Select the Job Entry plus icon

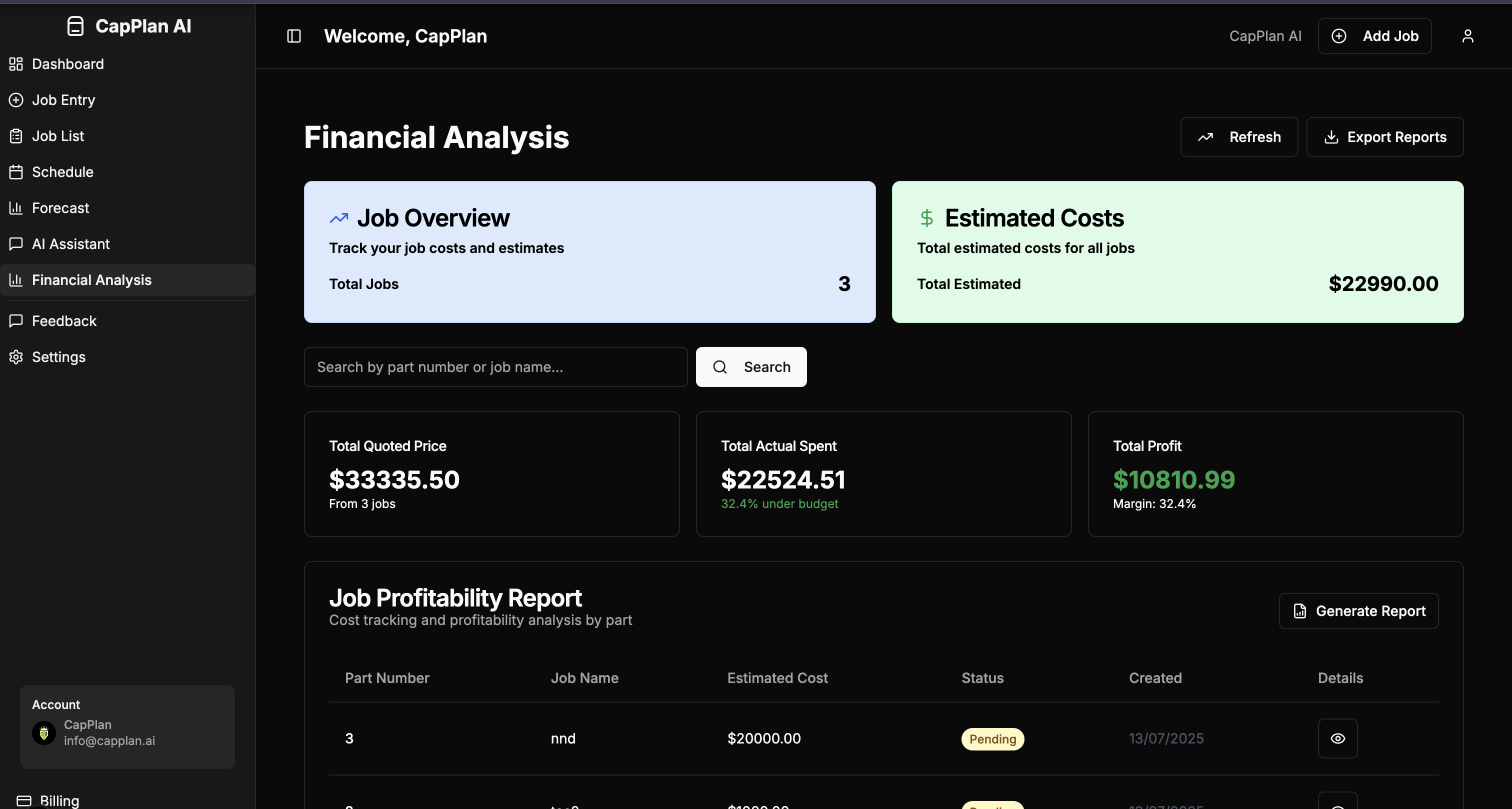[x=16, y=100]
